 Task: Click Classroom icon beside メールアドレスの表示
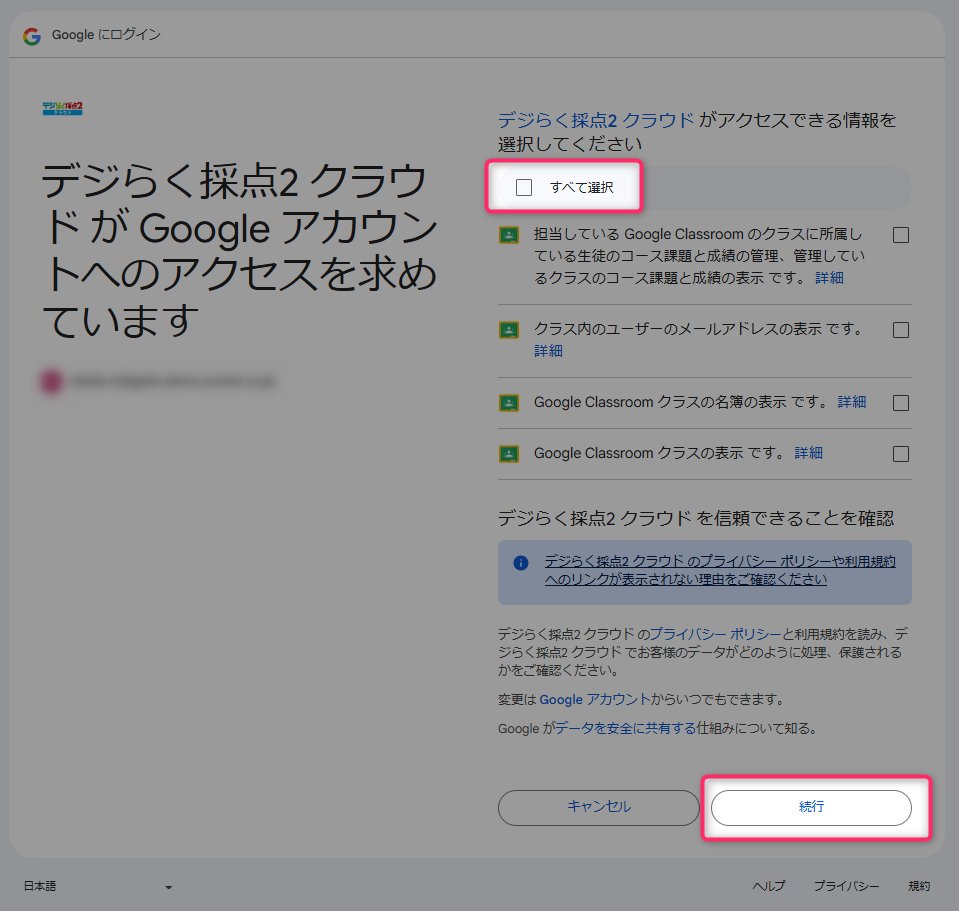click(509, 330)
